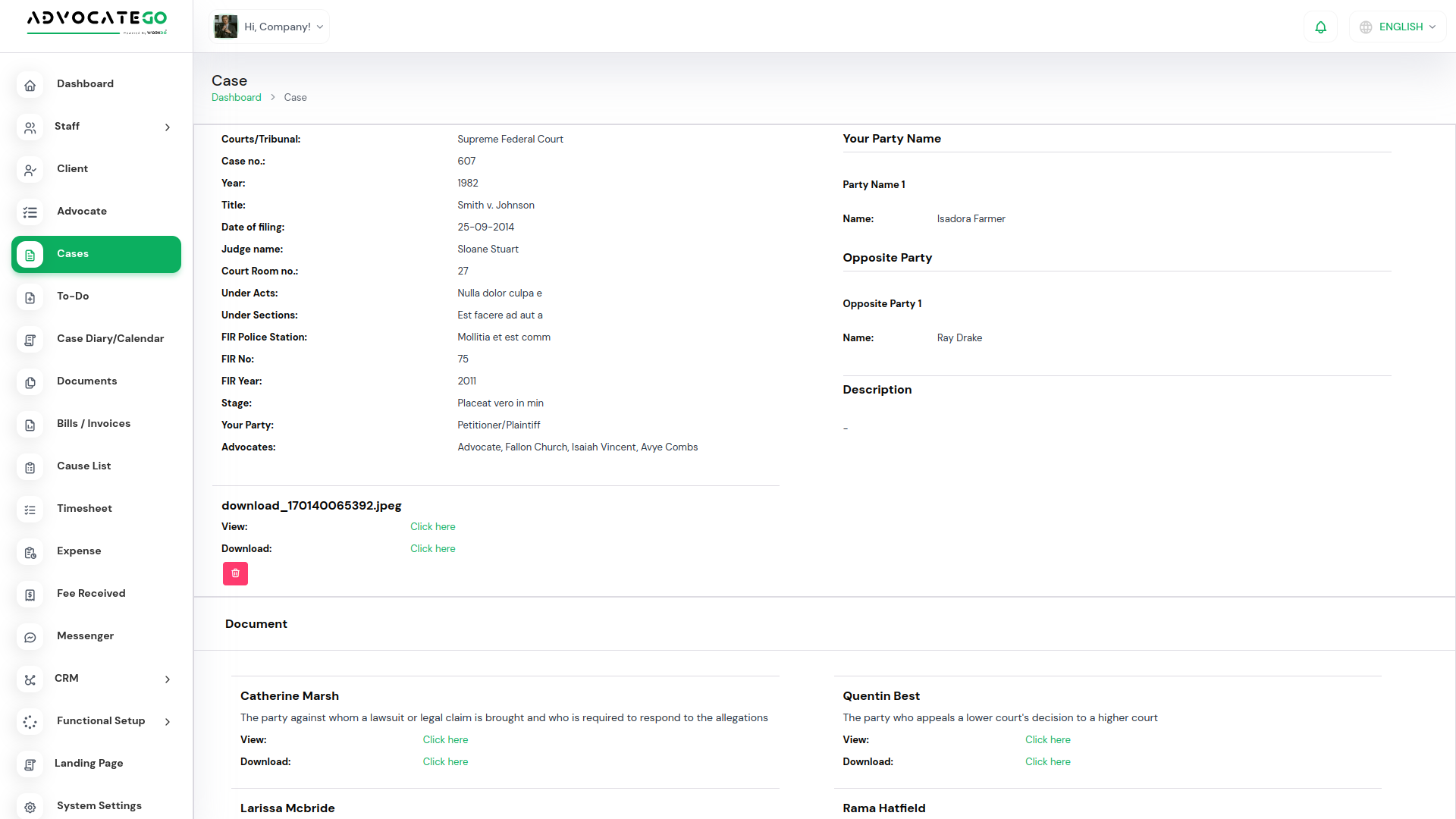The width and height of the screenshot is (1456, 819).
Task: Download Quentin Best's document via Click here
Action: click(x=1047, y=762)
